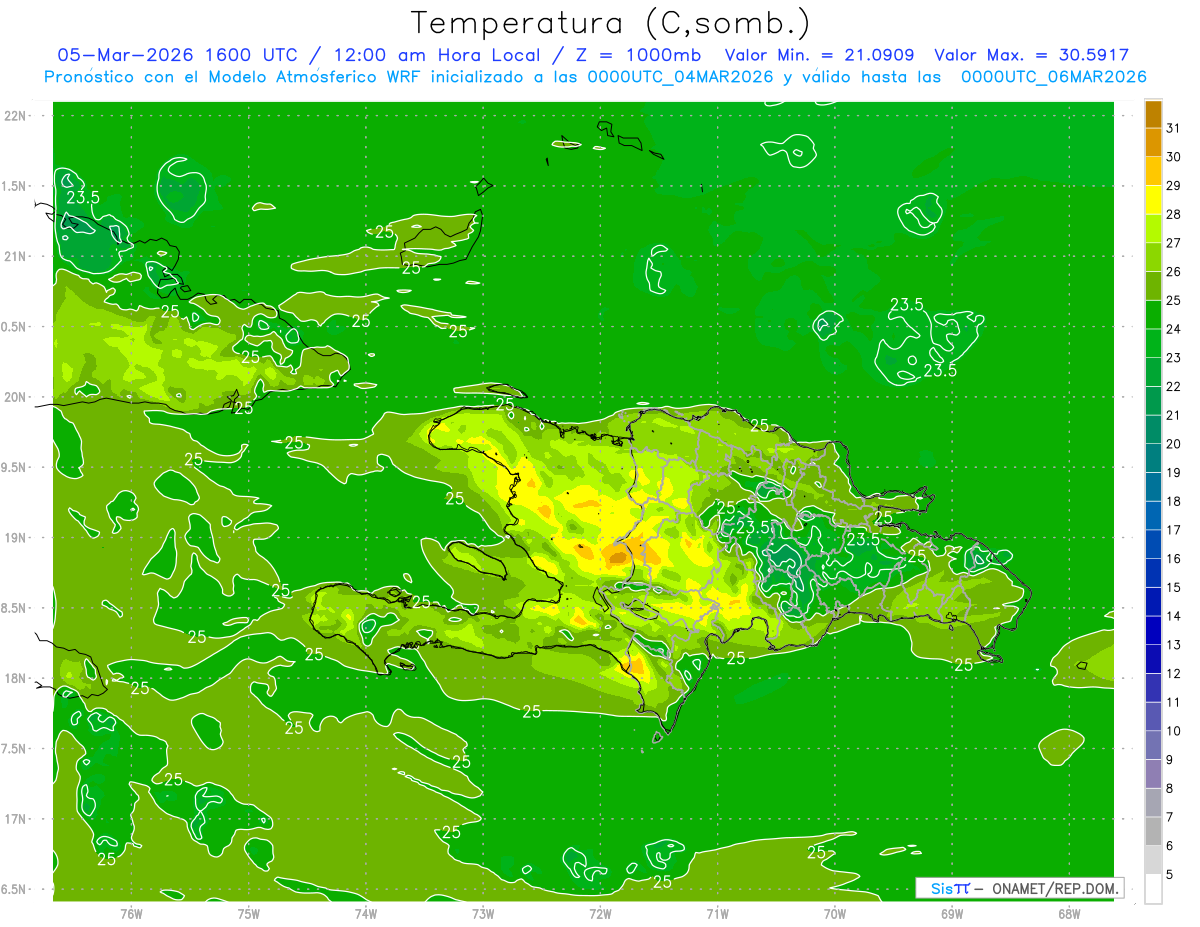Click the 75W longitude axis label
The height and width of the screenshot is (927, 1200).
pyautogui.click(x=249, y=914)
